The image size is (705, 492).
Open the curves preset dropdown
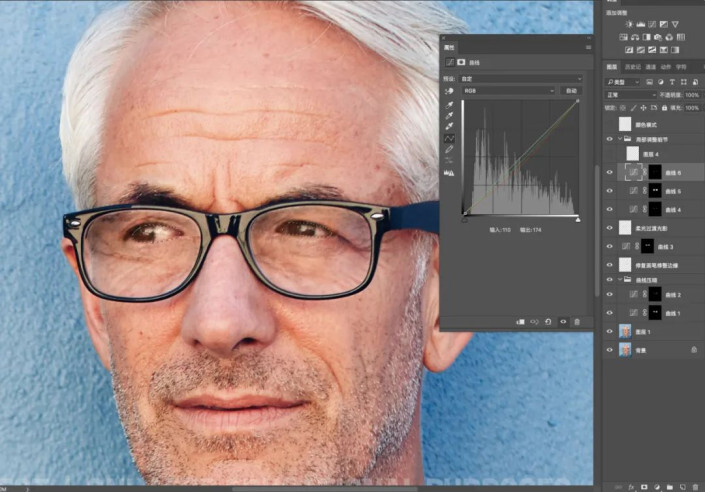522,79
